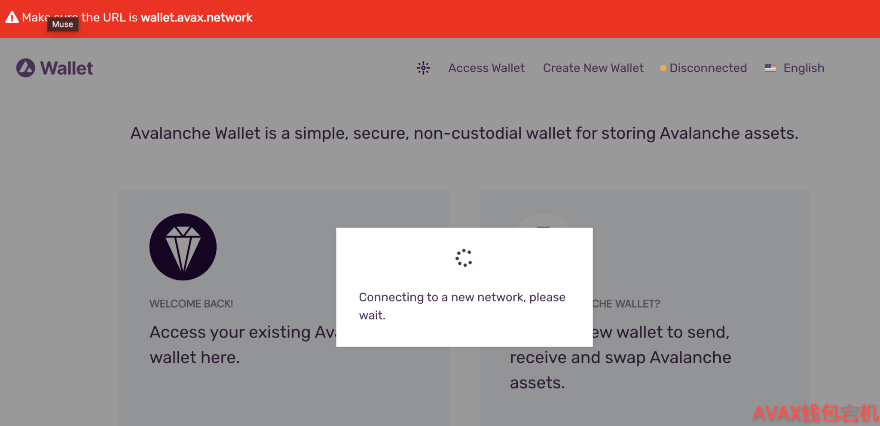Open the Create New Wallet menu link
The image size is (880, 426).
pos(593,68)
